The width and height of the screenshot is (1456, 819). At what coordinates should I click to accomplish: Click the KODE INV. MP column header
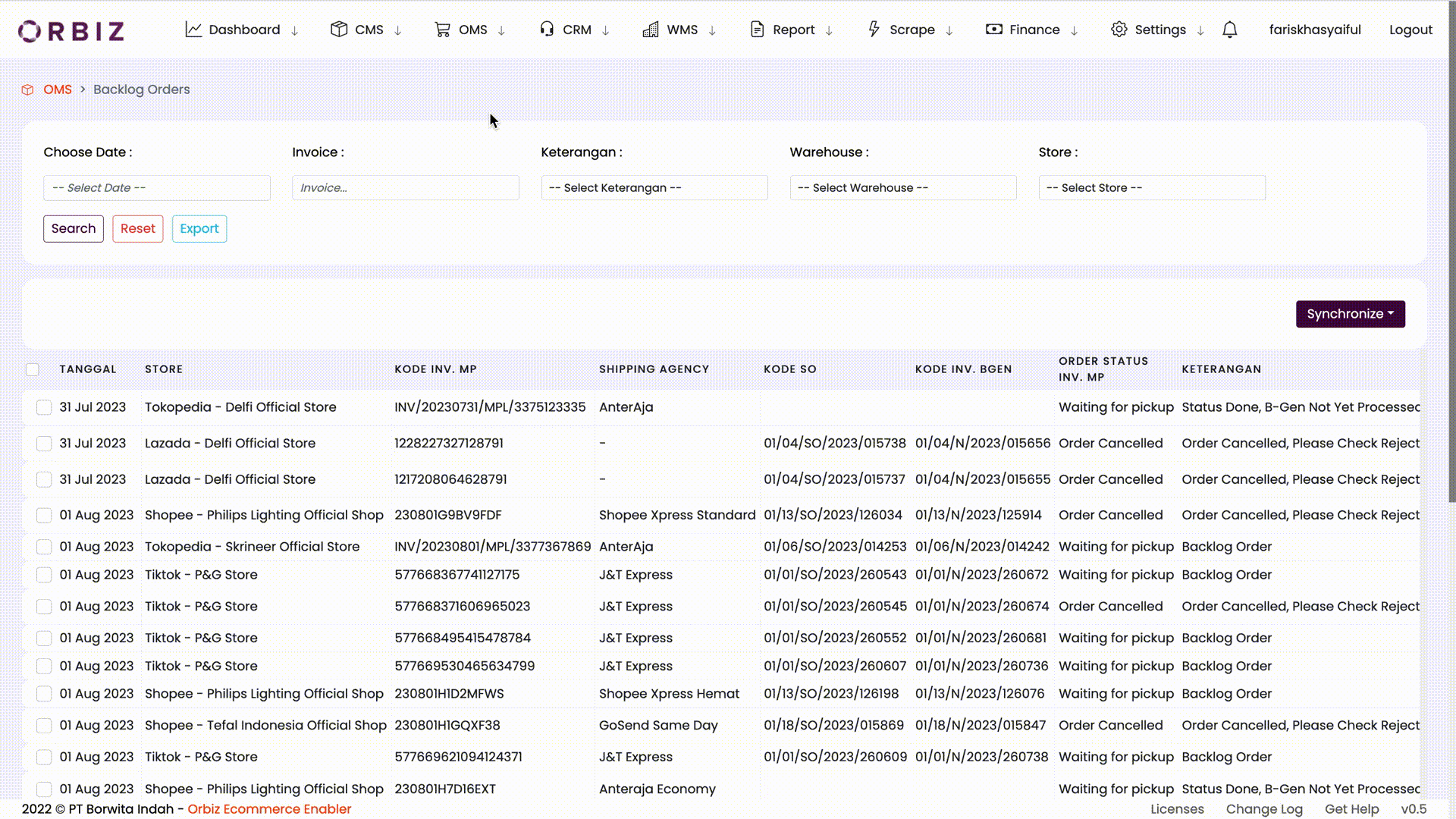tap(435, 369)
